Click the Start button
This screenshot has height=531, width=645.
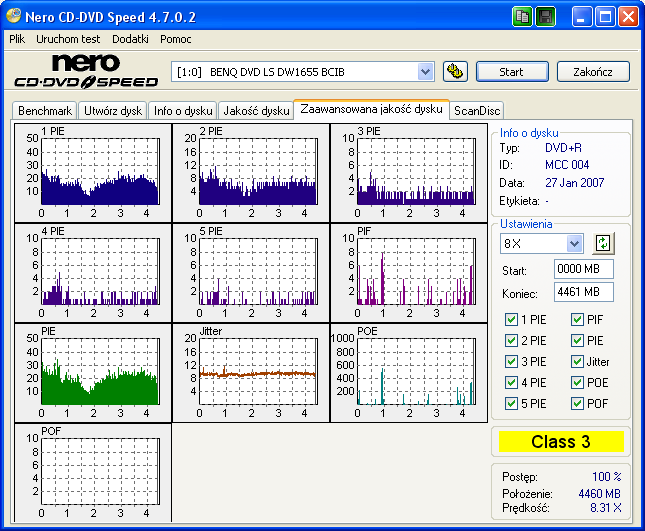tap(512, 72)
